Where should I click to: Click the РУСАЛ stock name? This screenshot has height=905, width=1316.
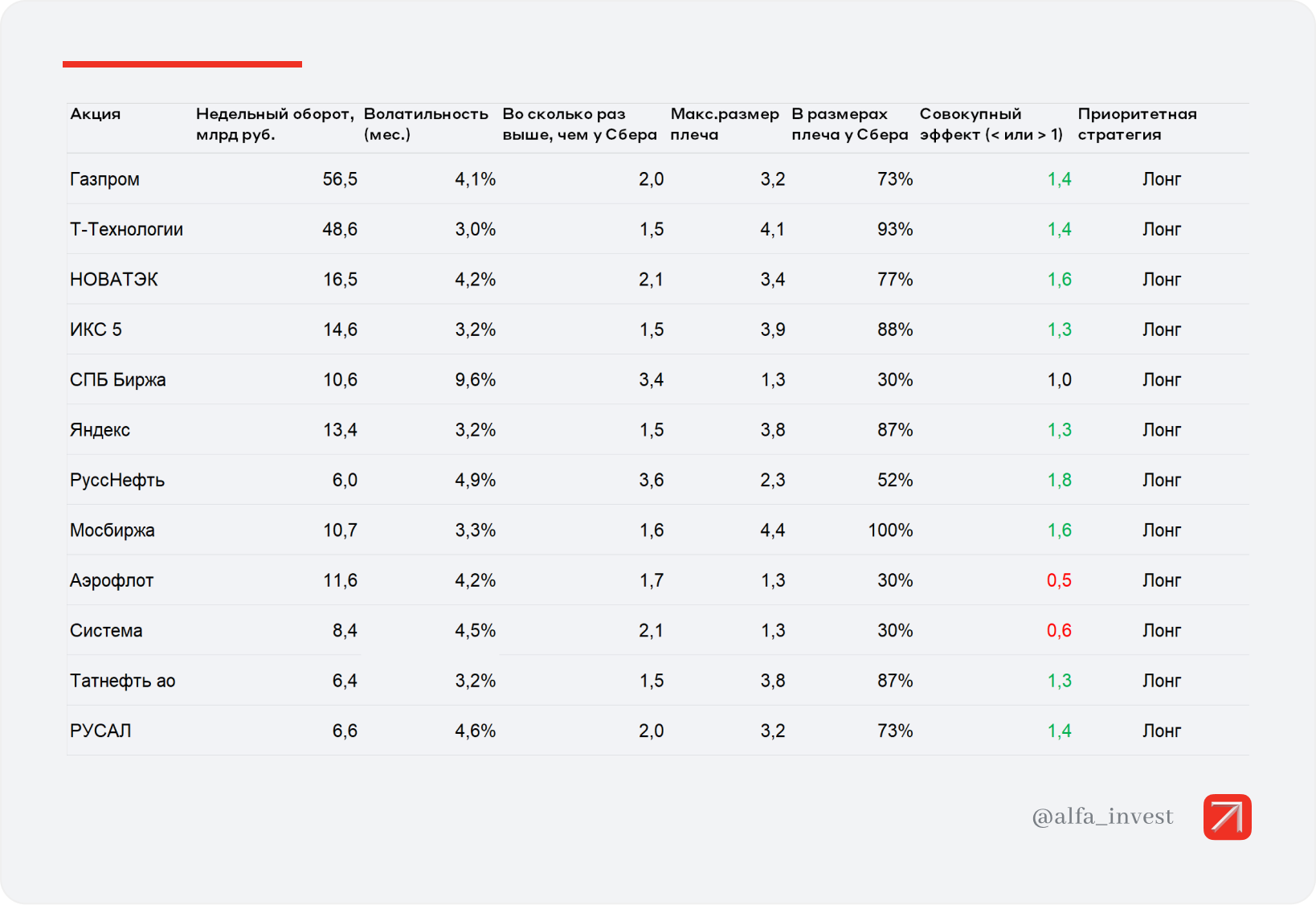(100, 731)
